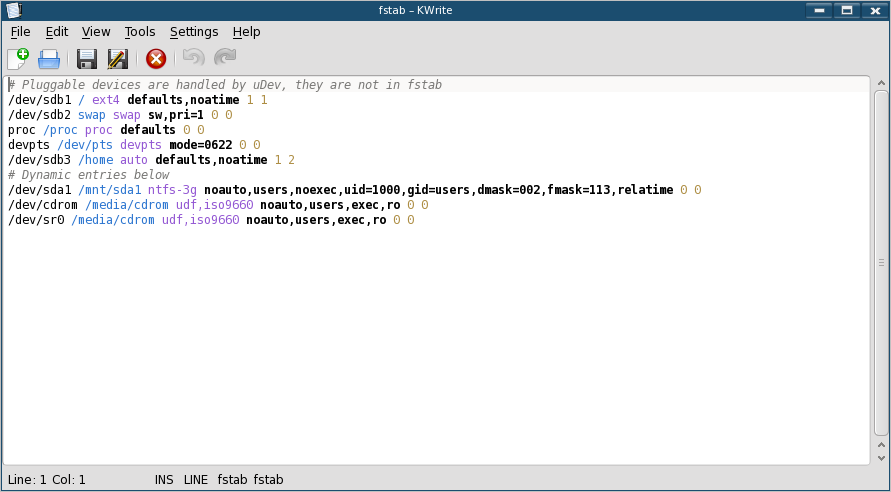Click '/dev/sdb3' device text
The width and height of the screenshot is (891, 492).
pos(39,160)
